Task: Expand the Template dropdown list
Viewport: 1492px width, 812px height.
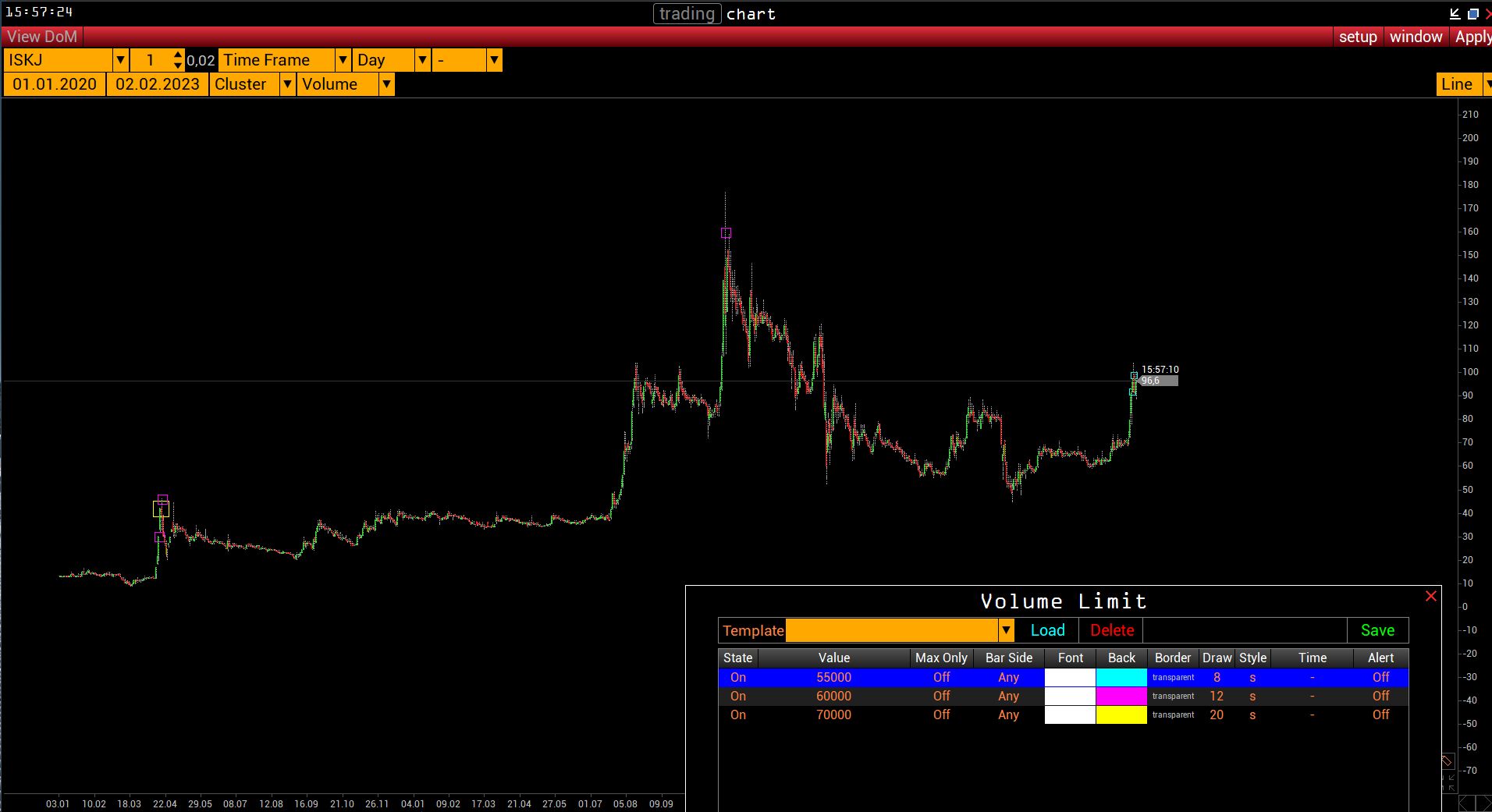Action: coord(1006,630)
